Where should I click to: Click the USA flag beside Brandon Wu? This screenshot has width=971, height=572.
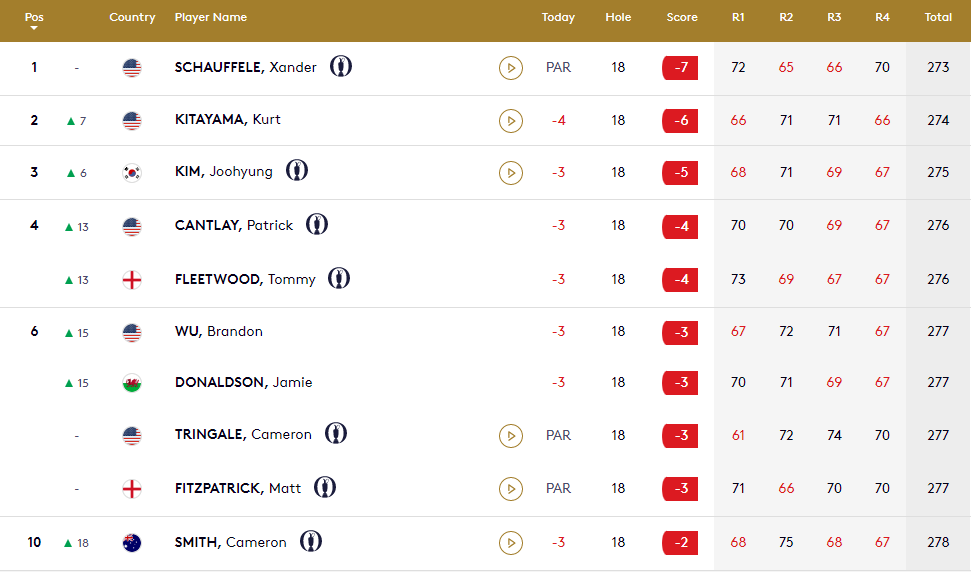click(x=132, y=332)
